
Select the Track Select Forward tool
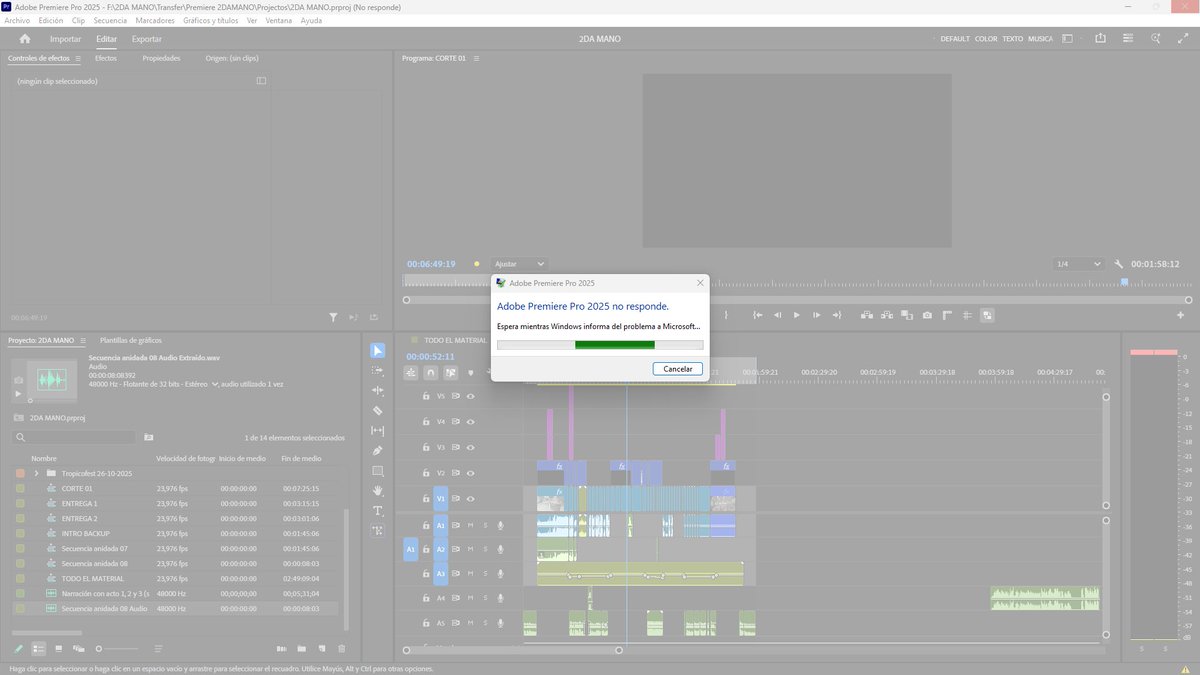(x=377, y=371)
